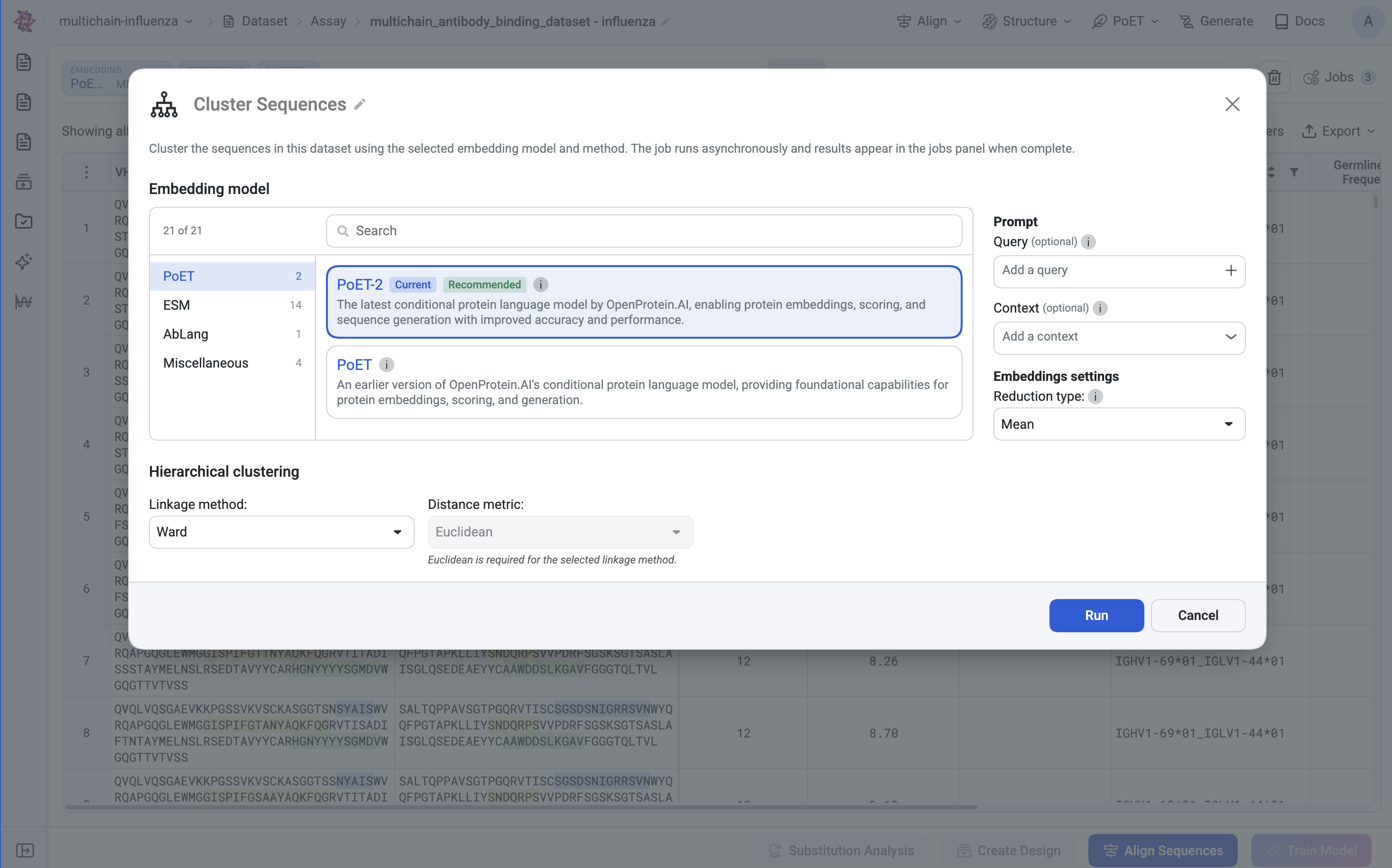Image resolution: width=1392 pixels, height=868 pixels.
Task: Click Substitution Analysis button
Action: click(841, 850)
